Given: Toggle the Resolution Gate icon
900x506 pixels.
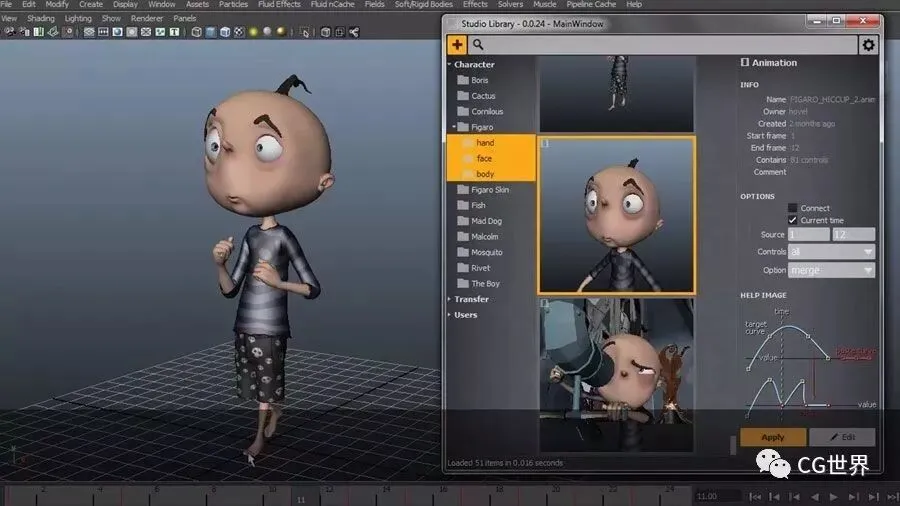Looking at the screenshot, I should tap(118, 32).
